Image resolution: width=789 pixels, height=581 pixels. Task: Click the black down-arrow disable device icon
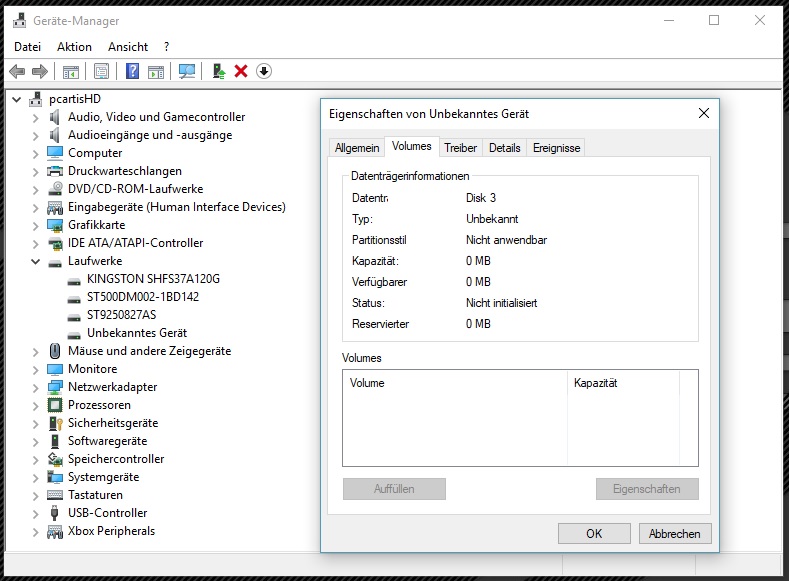pyautogui.click(x=264, y=71)
